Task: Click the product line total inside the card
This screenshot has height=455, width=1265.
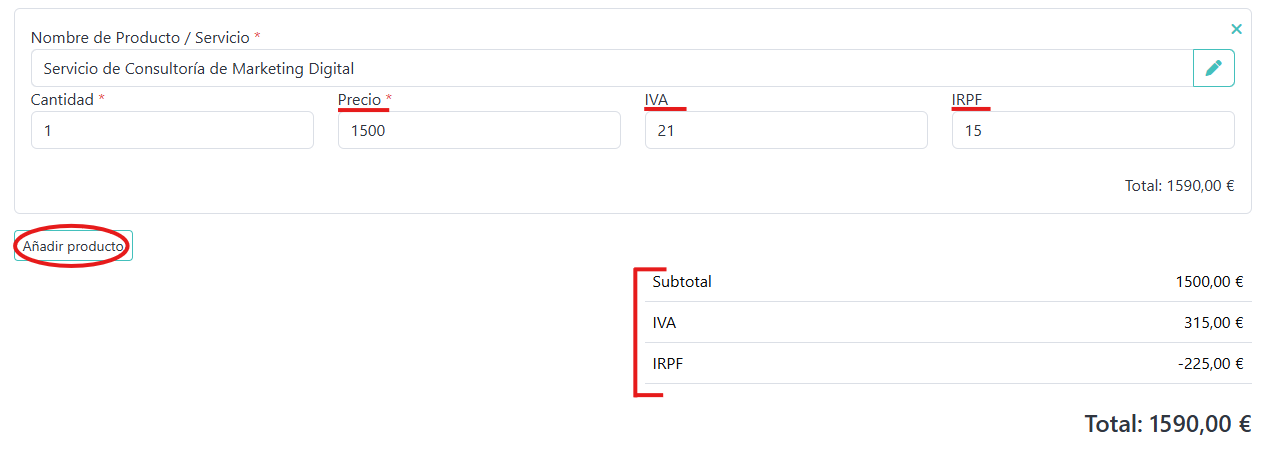Action: click(x=1179, y=185)
